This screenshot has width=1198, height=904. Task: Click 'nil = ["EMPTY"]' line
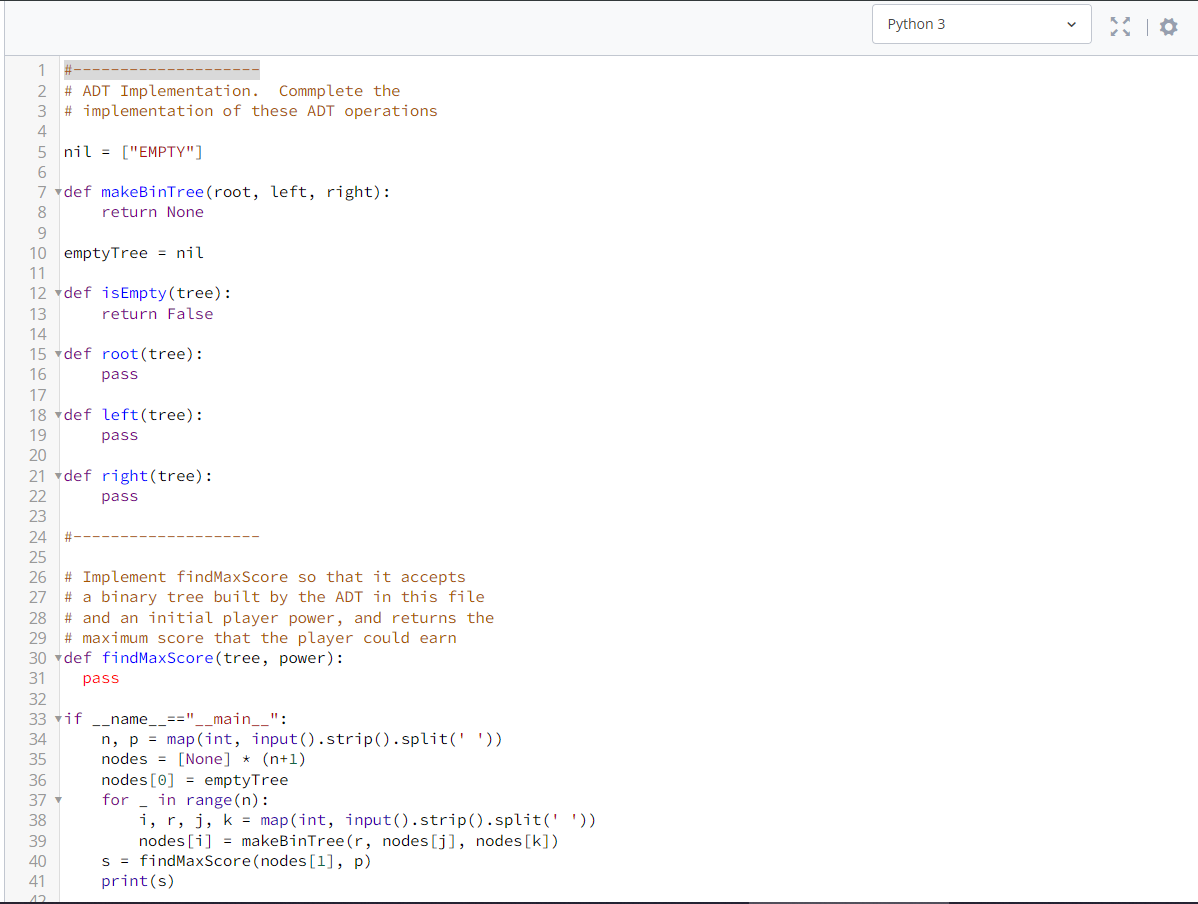pos(133,152)
